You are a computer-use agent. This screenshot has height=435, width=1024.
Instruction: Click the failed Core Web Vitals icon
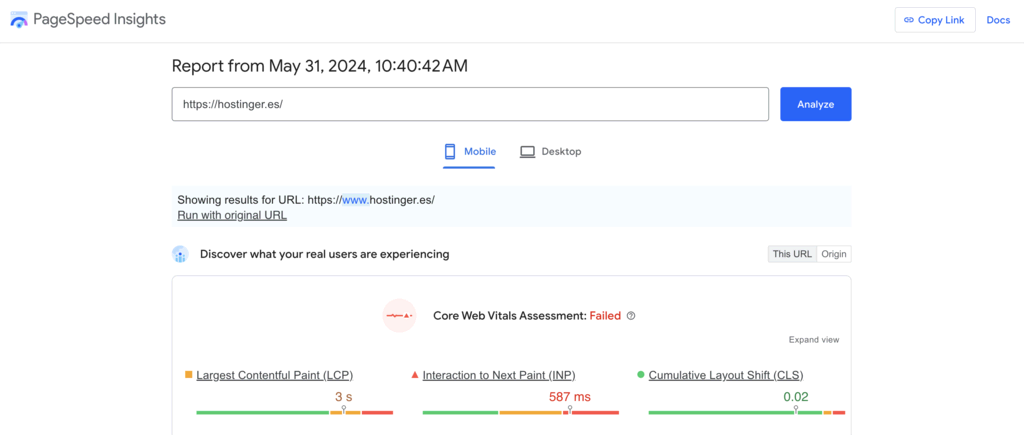pos(400,316)
